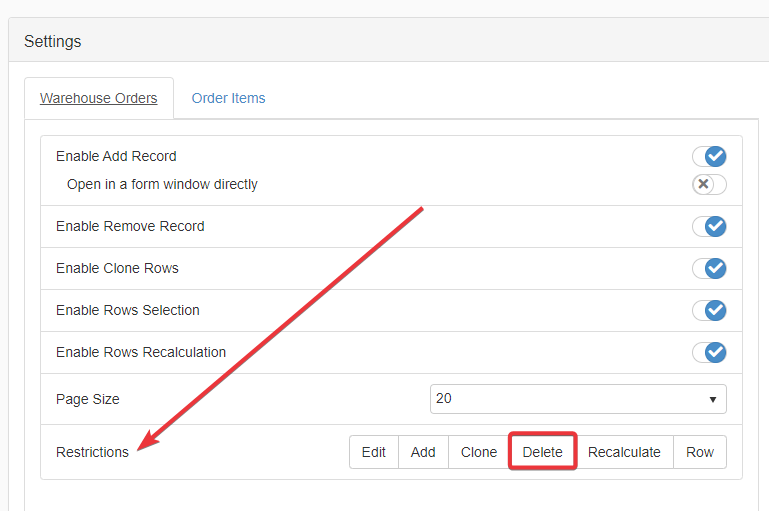Disable the Enable Add Record toggle

[709, 157]
